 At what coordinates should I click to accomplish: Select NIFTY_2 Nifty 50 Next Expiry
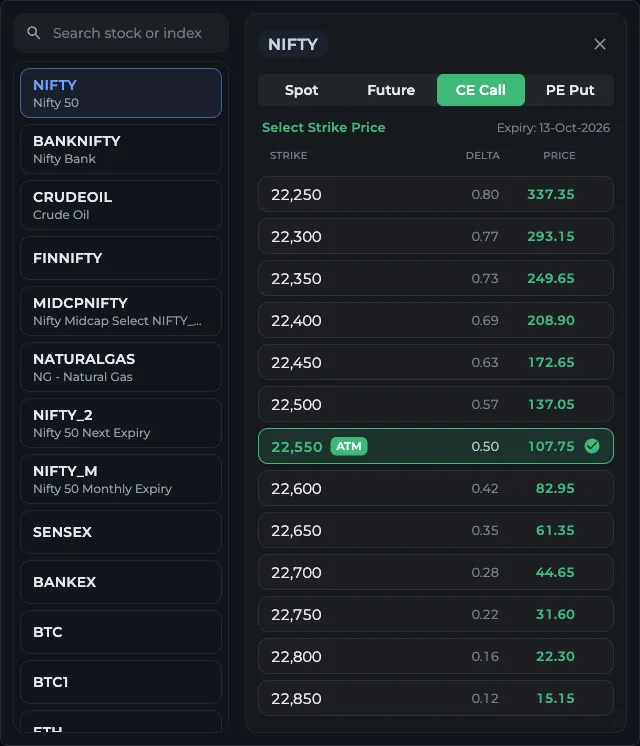pos(121,423)
